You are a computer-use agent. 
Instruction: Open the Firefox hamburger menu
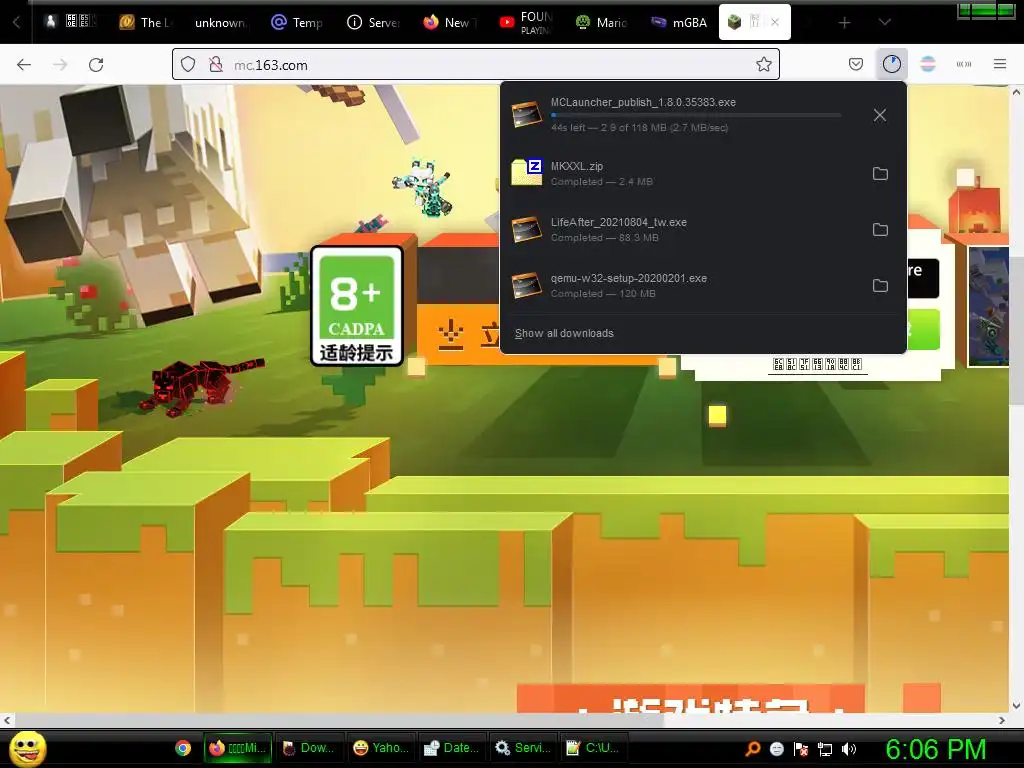pyautogui.click(x=1000, y=64)
